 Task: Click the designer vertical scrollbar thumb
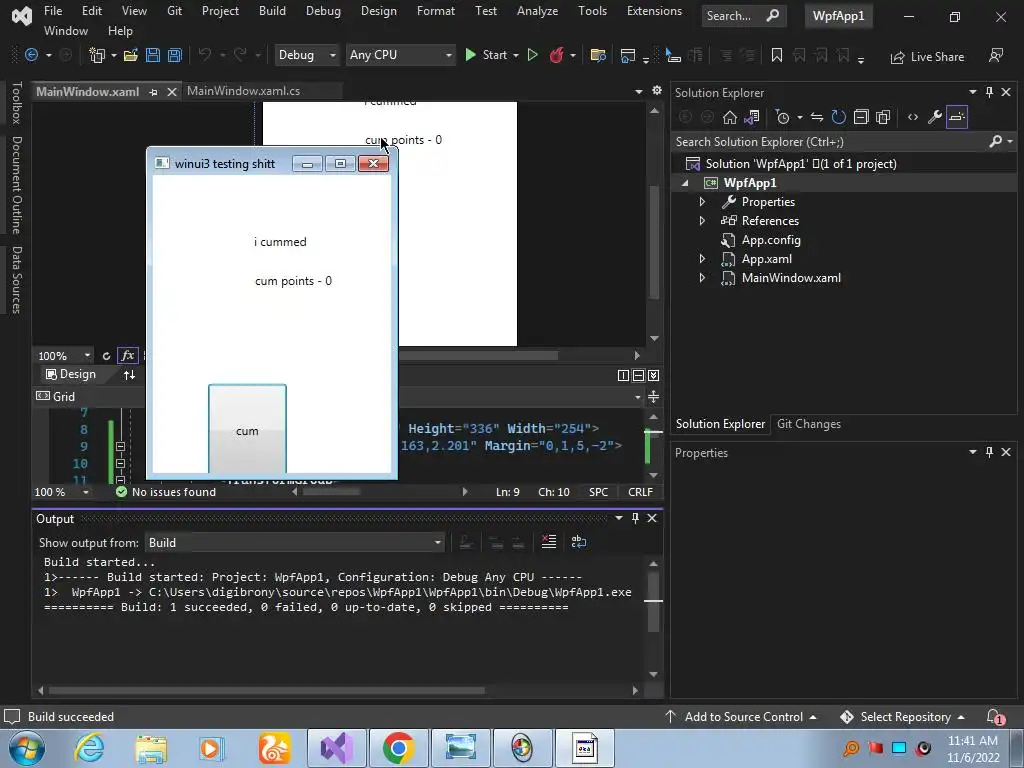[x=654, y=242]
